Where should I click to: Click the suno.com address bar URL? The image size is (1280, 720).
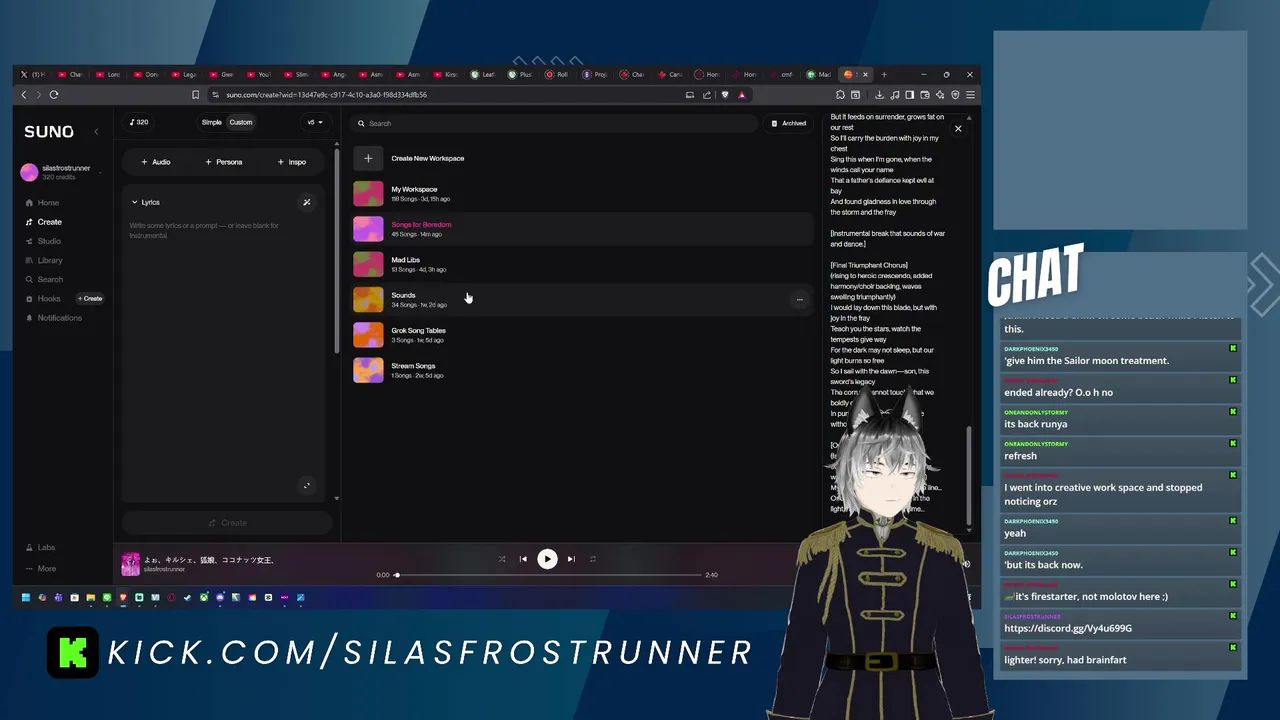pos(327,95)
